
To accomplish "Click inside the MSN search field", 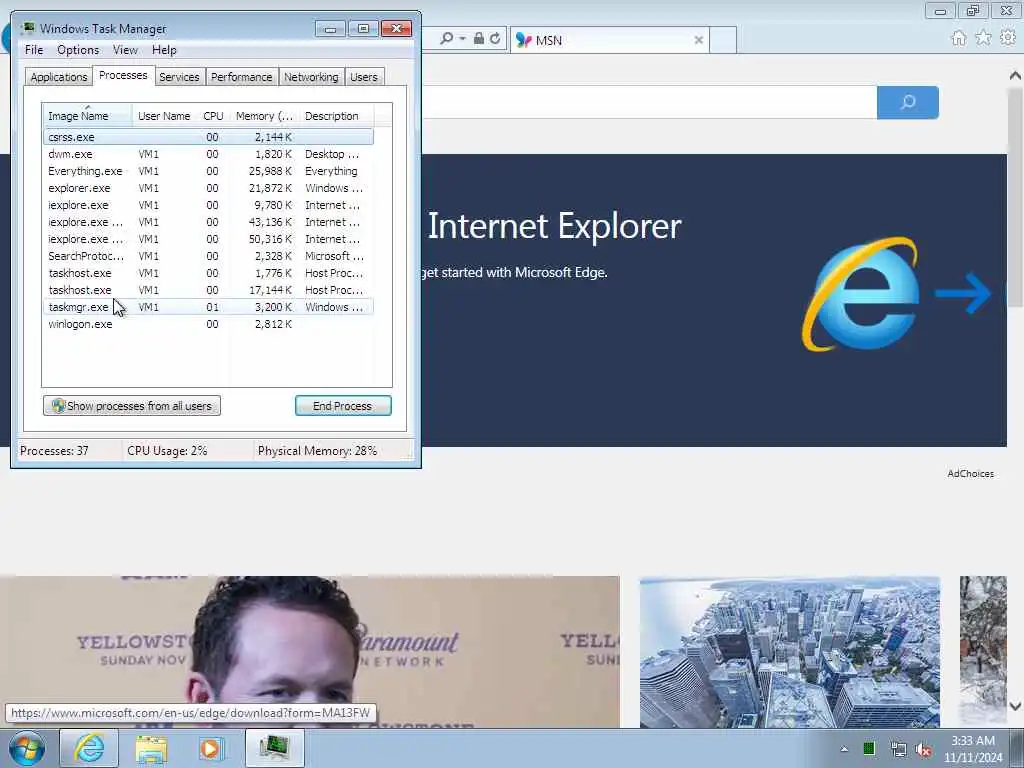I will point(649,102).
